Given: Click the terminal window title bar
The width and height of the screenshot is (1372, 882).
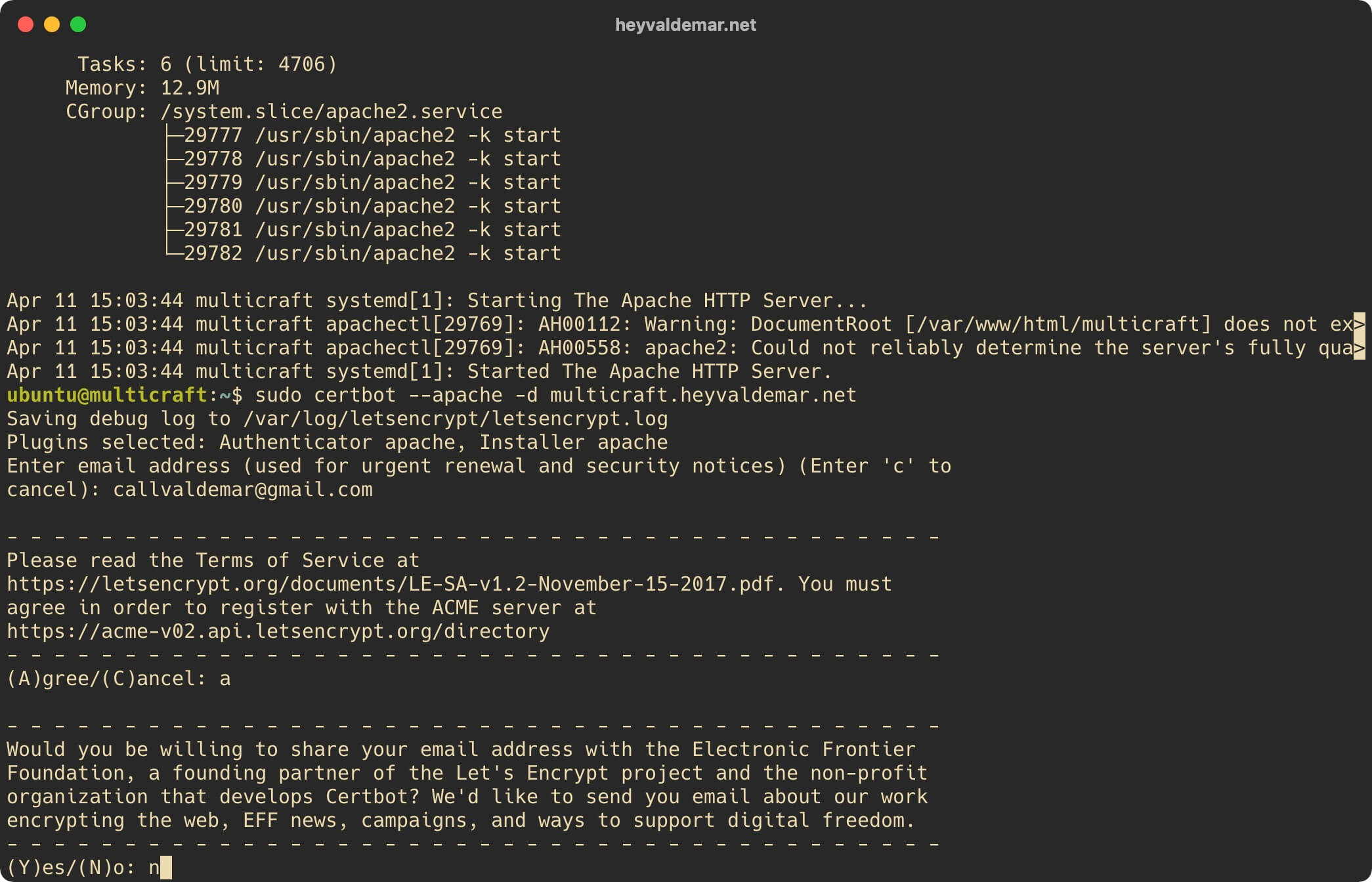Looking at the screenshot, I should point(686,25).
